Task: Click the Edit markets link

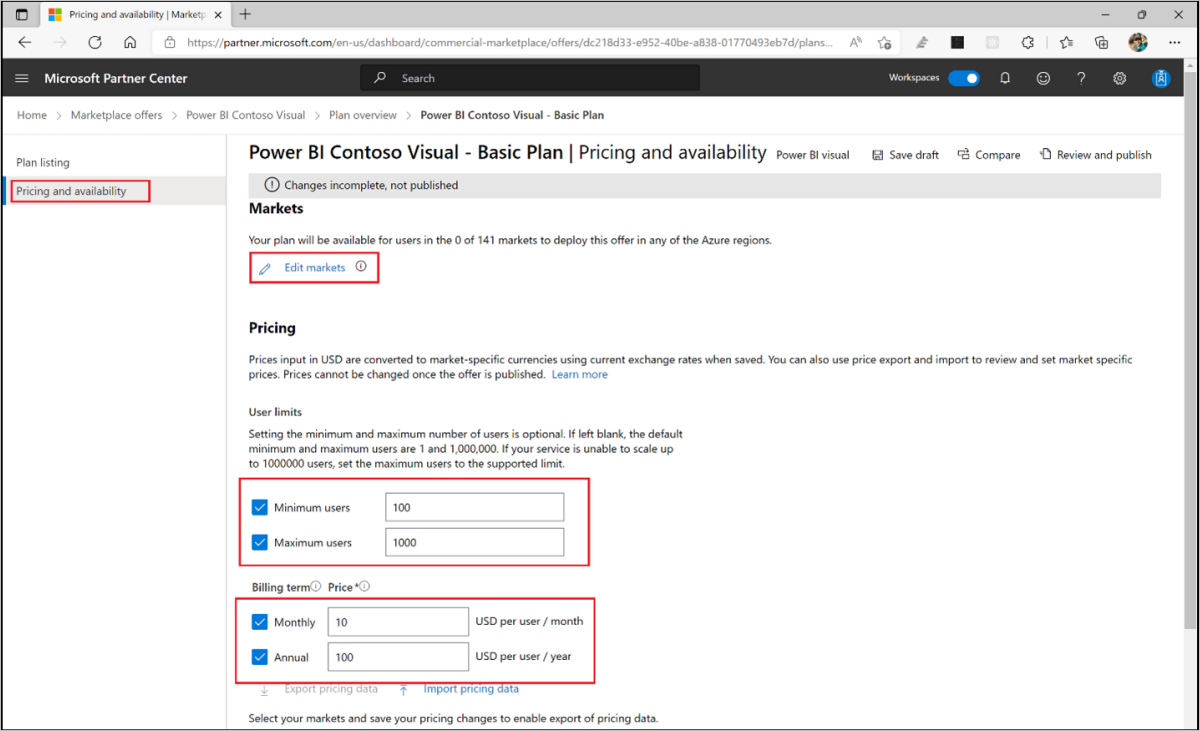Action: (314, 268)
